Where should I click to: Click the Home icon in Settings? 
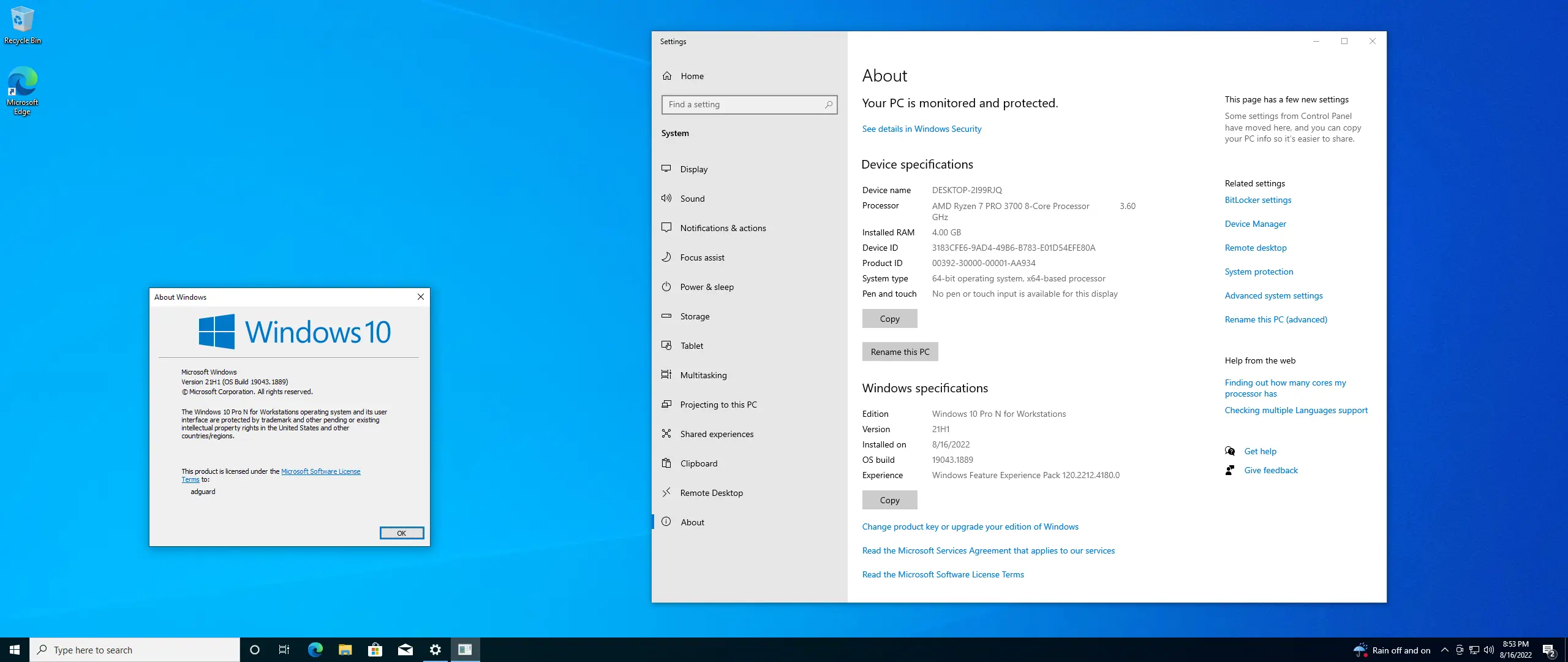point(667,76)
